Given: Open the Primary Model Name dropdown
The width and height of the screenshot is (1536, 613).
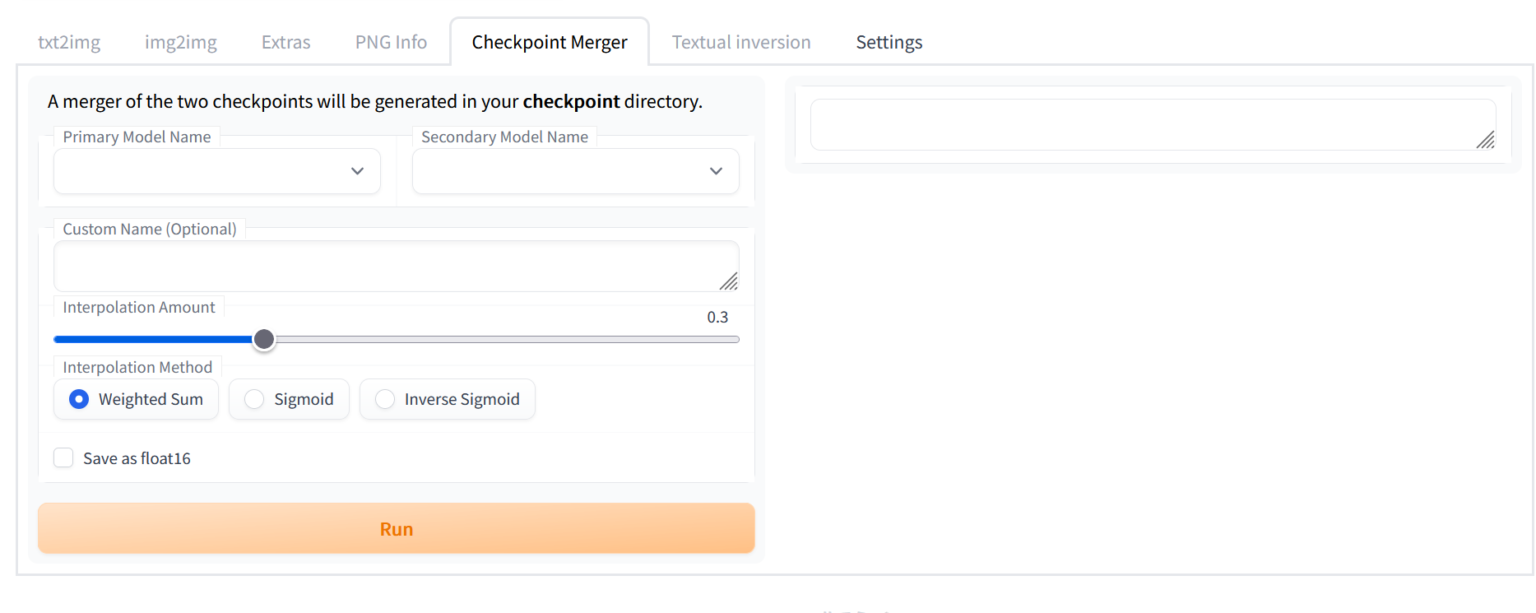Looking at the screenshot, I should 217,171.
